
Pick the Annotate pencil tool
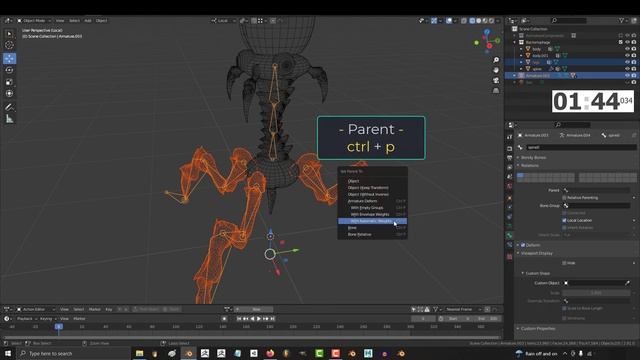[x=9, y=107]
